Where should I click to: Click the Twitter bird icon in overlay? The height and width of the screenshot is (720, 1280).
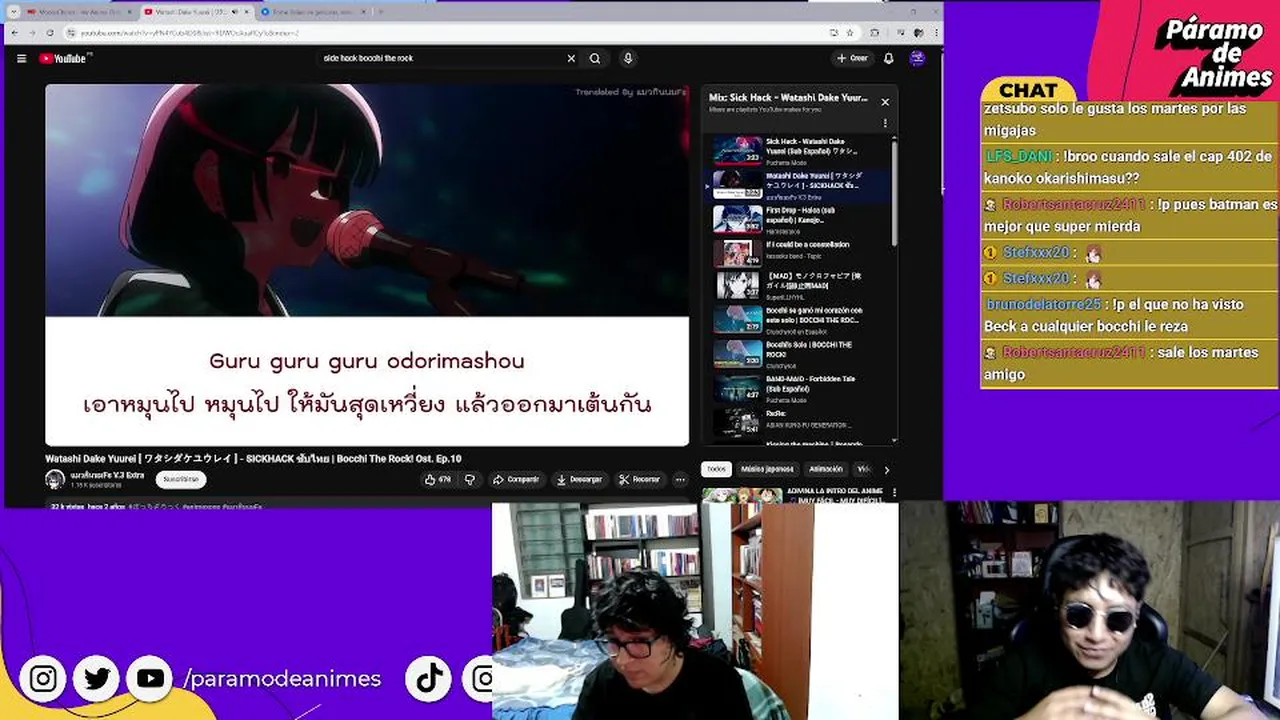click(97, 679)
